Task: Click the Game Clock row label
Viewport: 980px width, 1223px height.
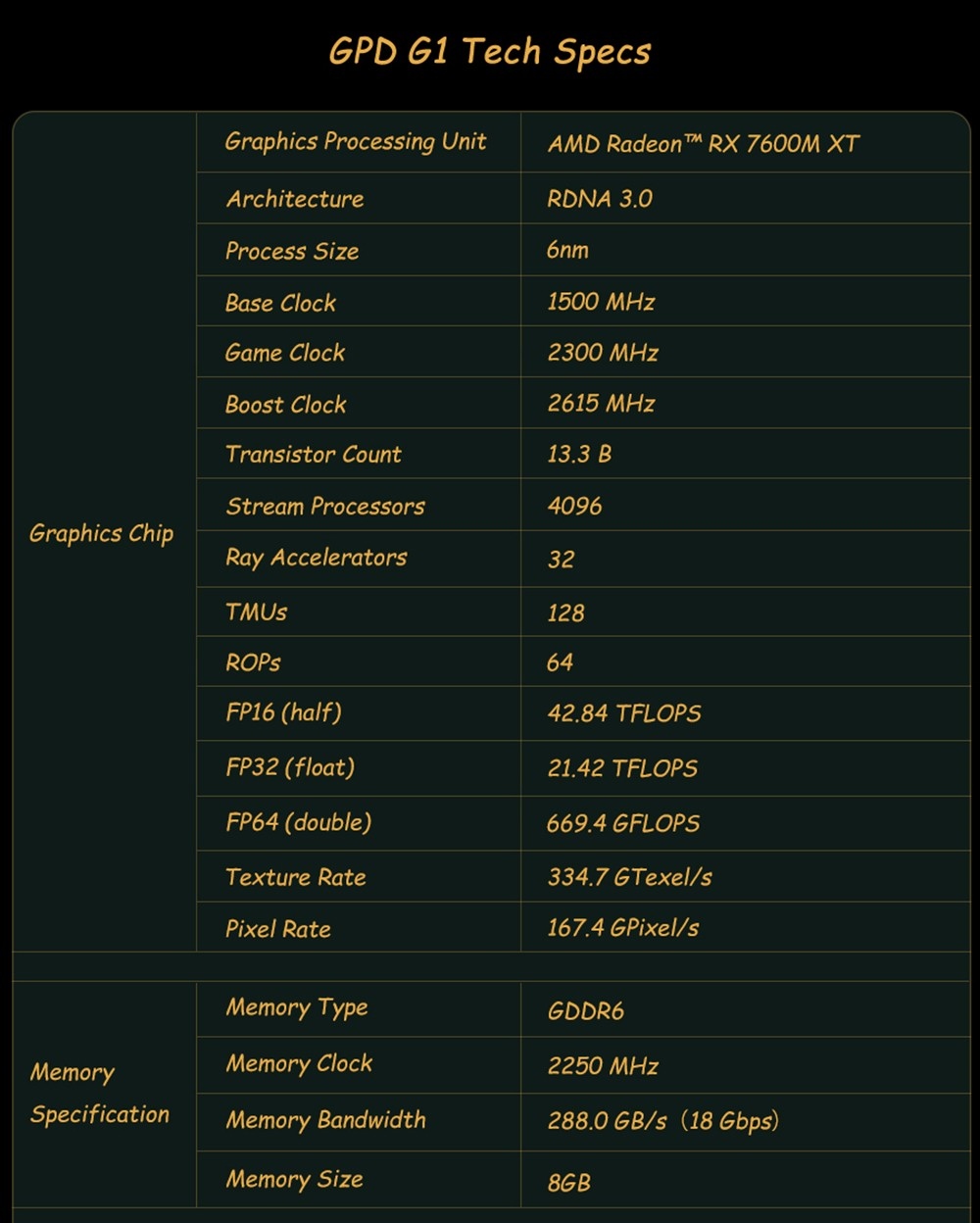Action: (x=285, y=353)
